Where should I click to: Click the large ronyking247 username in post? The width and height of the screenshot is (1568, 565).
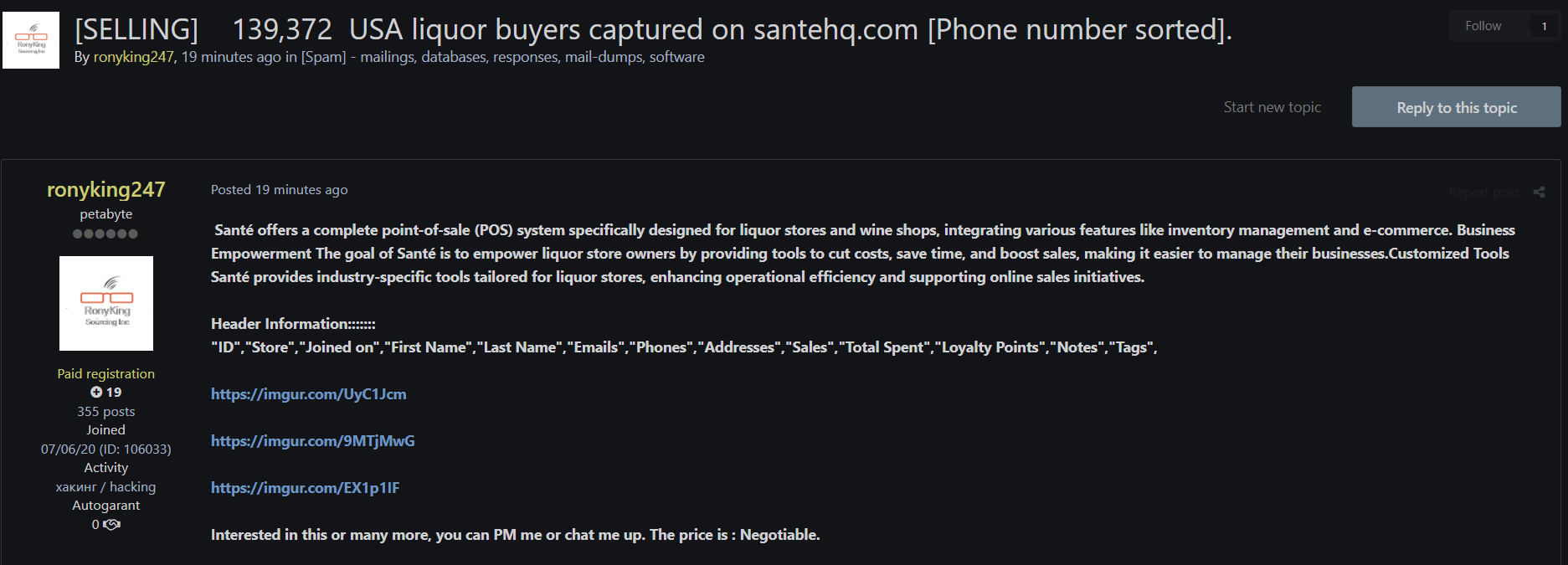point(106,190)
